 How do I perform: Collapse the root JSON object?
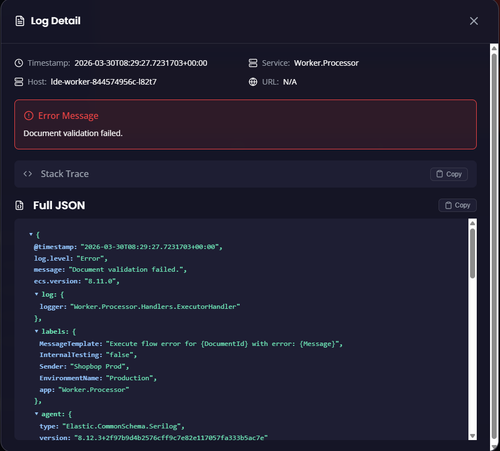[31, 234]
